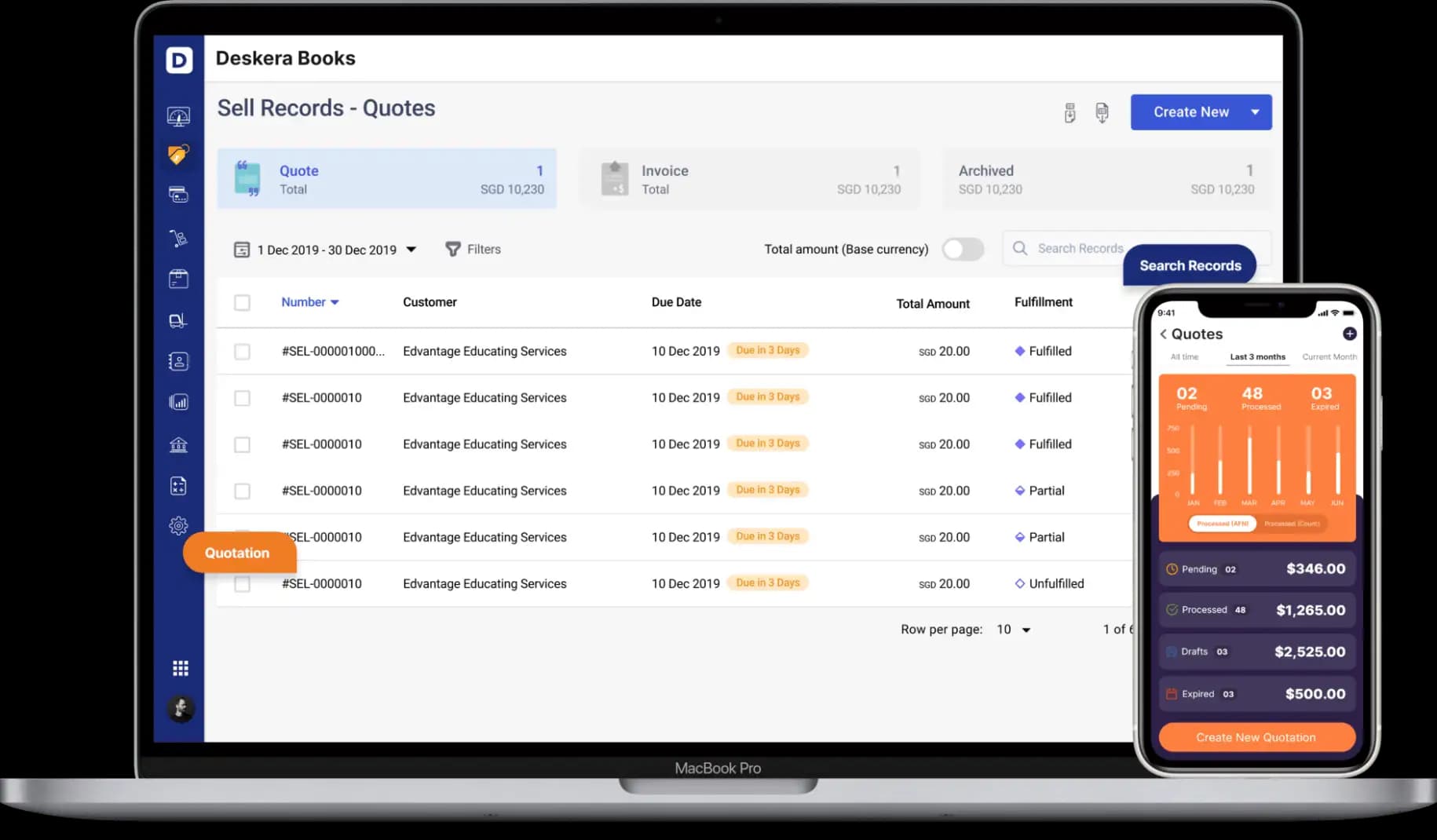Click the import icon with arrow into document
The image size is (1437, 840).
tap(1070, 113)
